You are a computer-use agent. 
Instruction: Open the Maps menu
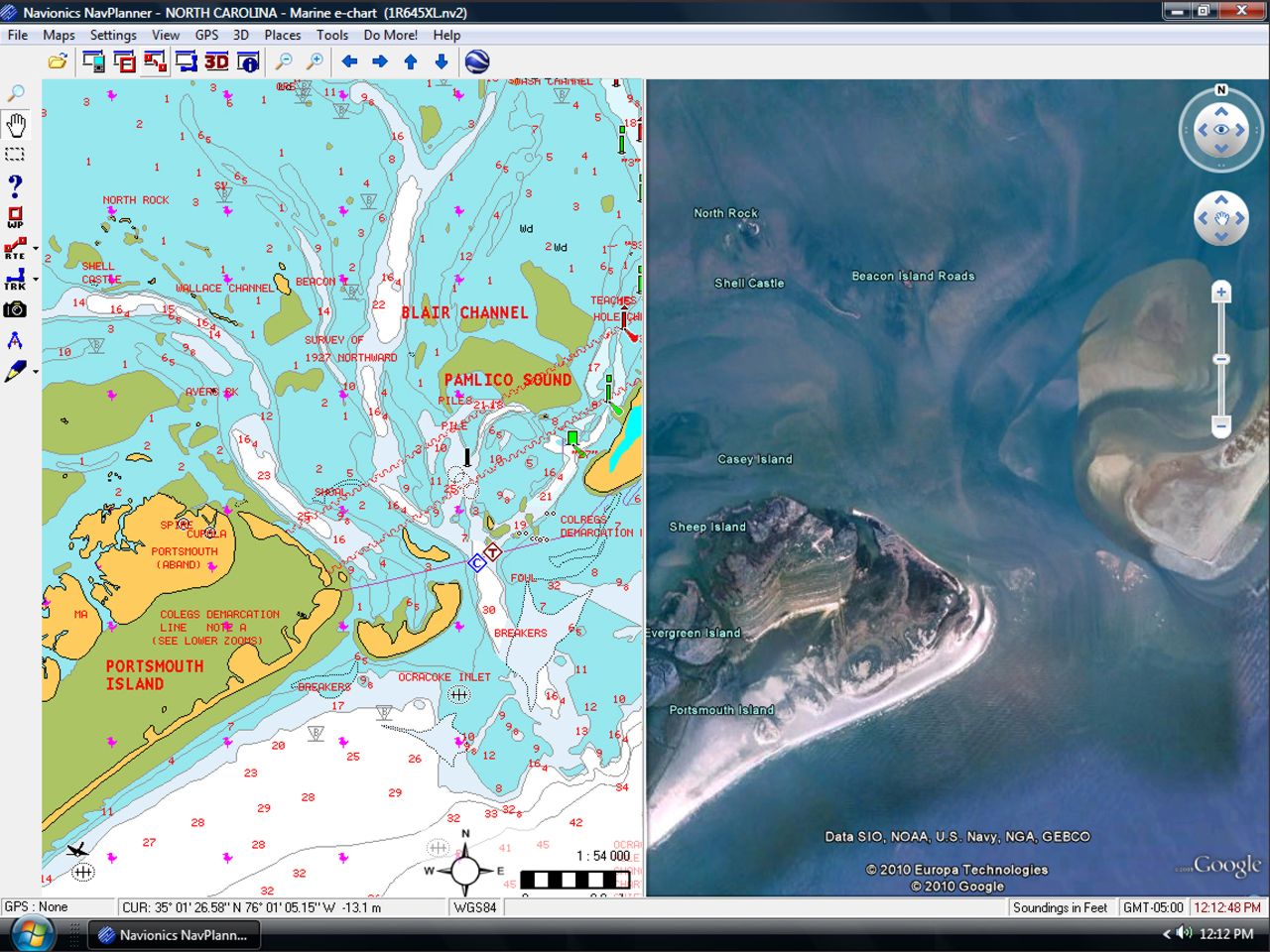(59, 35)
